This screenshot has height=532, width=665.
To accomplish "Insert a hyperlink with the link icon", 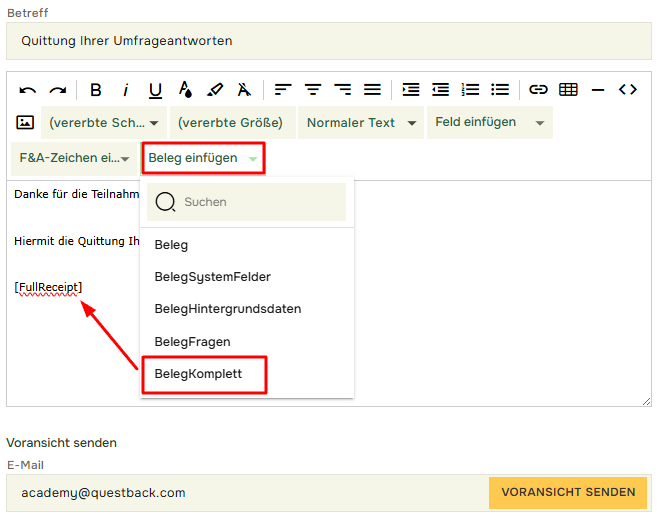I will click(538, 90).
